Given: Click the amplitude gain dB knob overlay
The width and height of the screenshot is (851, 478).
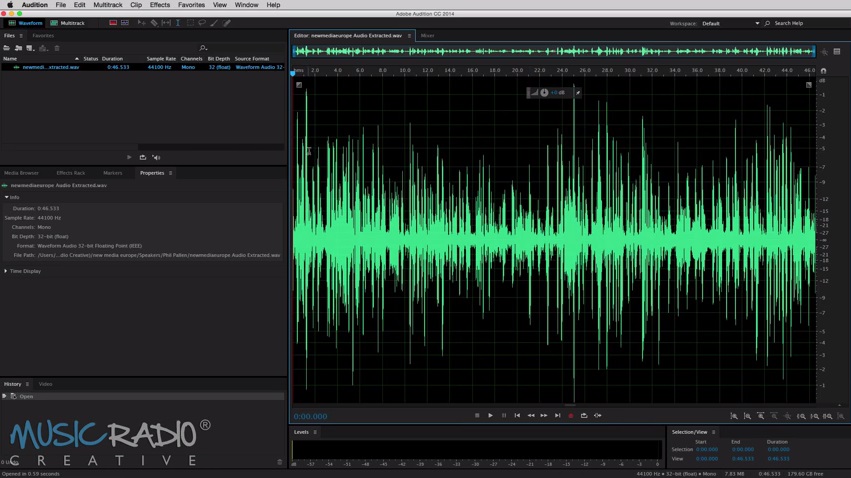Looking at the screenshot, I should [x=545, y=93].
